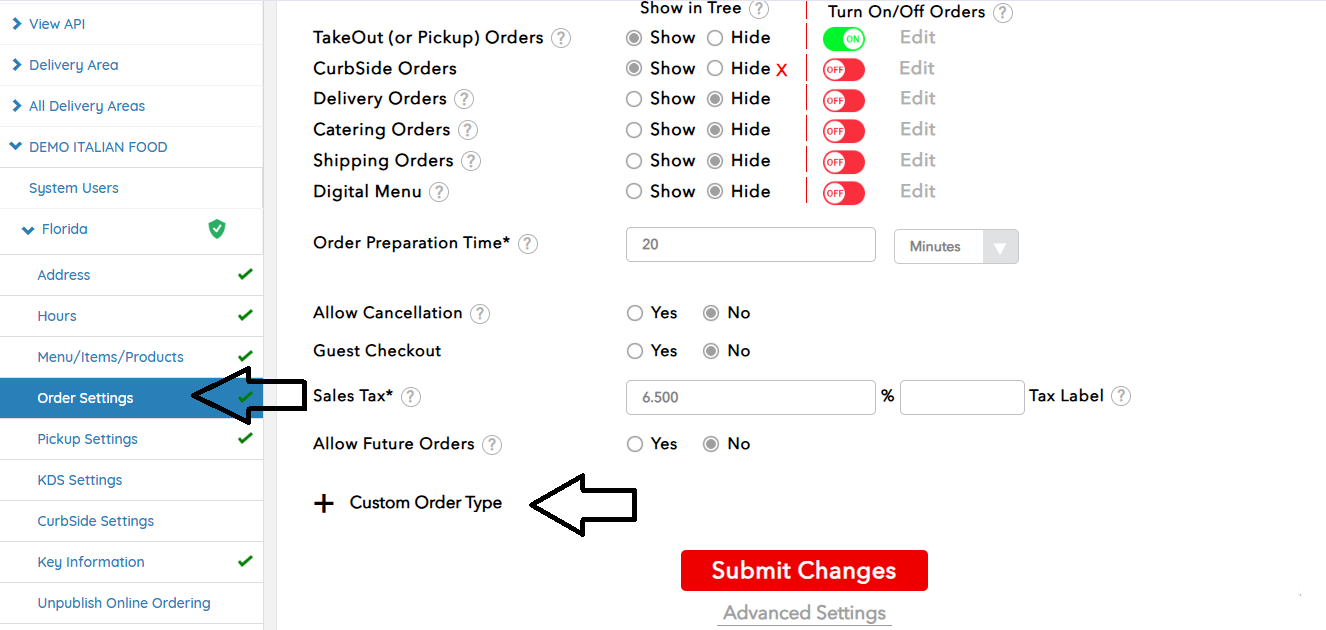Click help icon beside Turn On/Off Orders
This screenshot has width=1326, height=630.
click(1002, 13)
